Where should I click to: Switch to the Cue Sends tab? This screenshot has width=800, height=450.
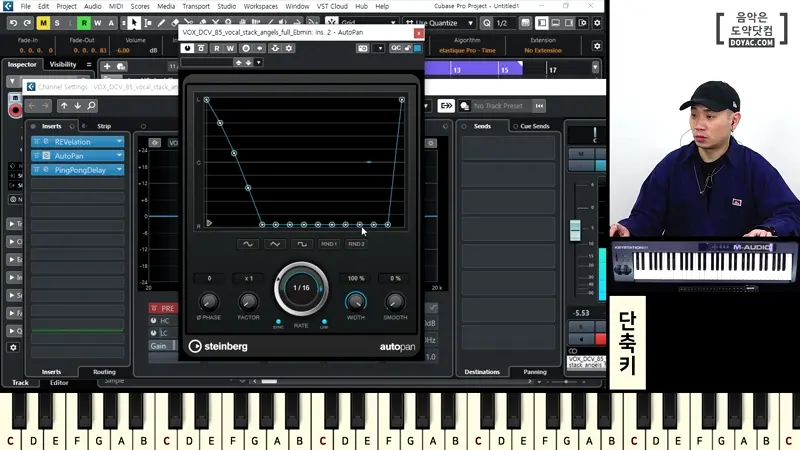point(534,126)
